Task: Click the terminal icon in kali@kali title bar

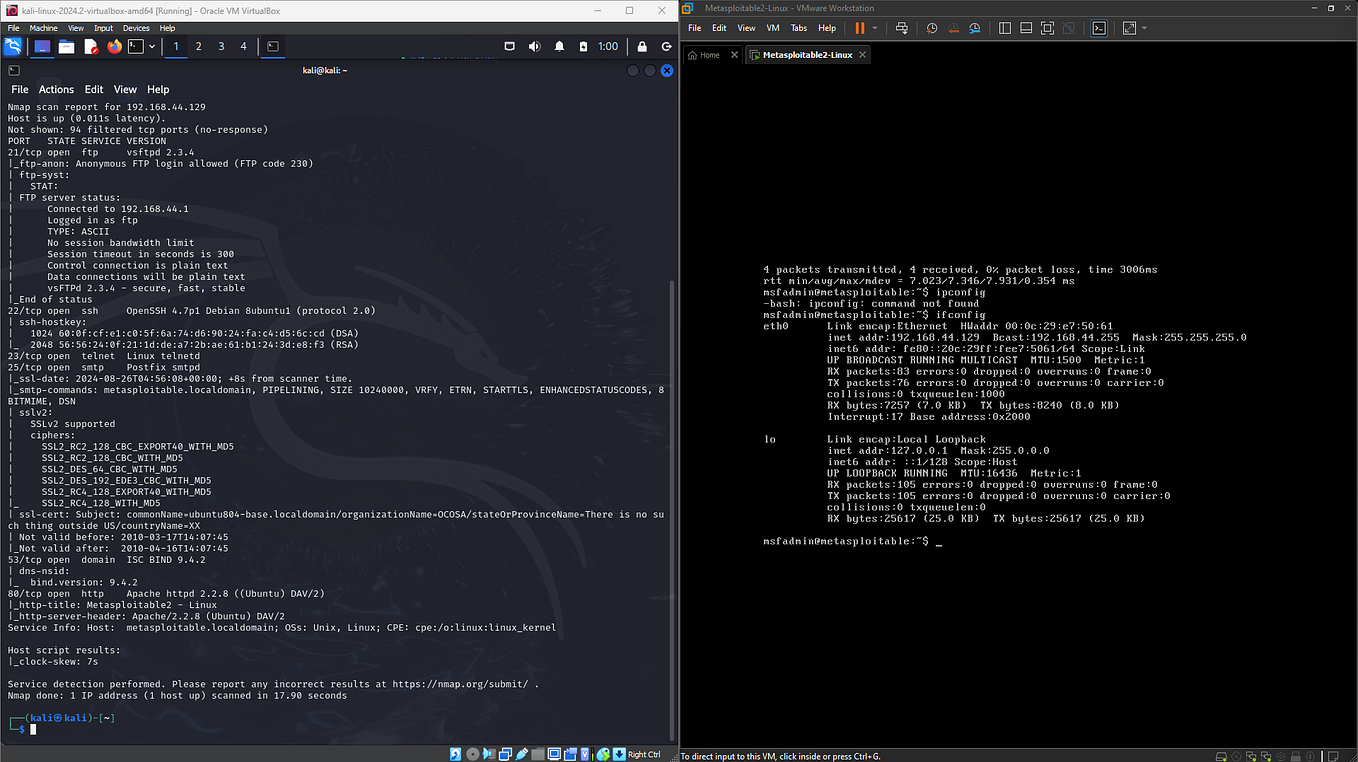Action: tap(14, 70)
